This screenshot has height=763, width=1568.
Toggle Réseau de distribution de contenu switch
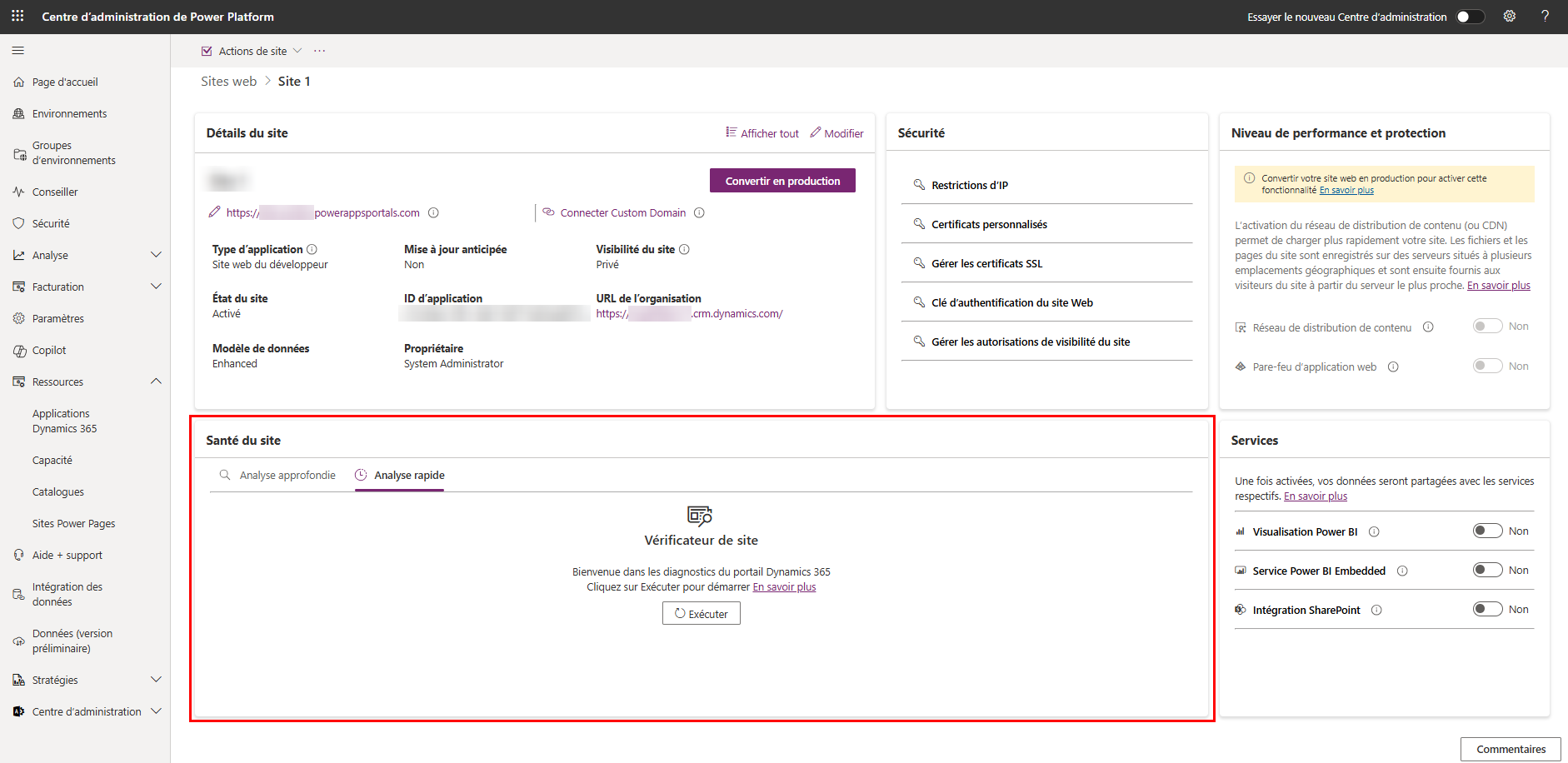(x=1487, y=326)
